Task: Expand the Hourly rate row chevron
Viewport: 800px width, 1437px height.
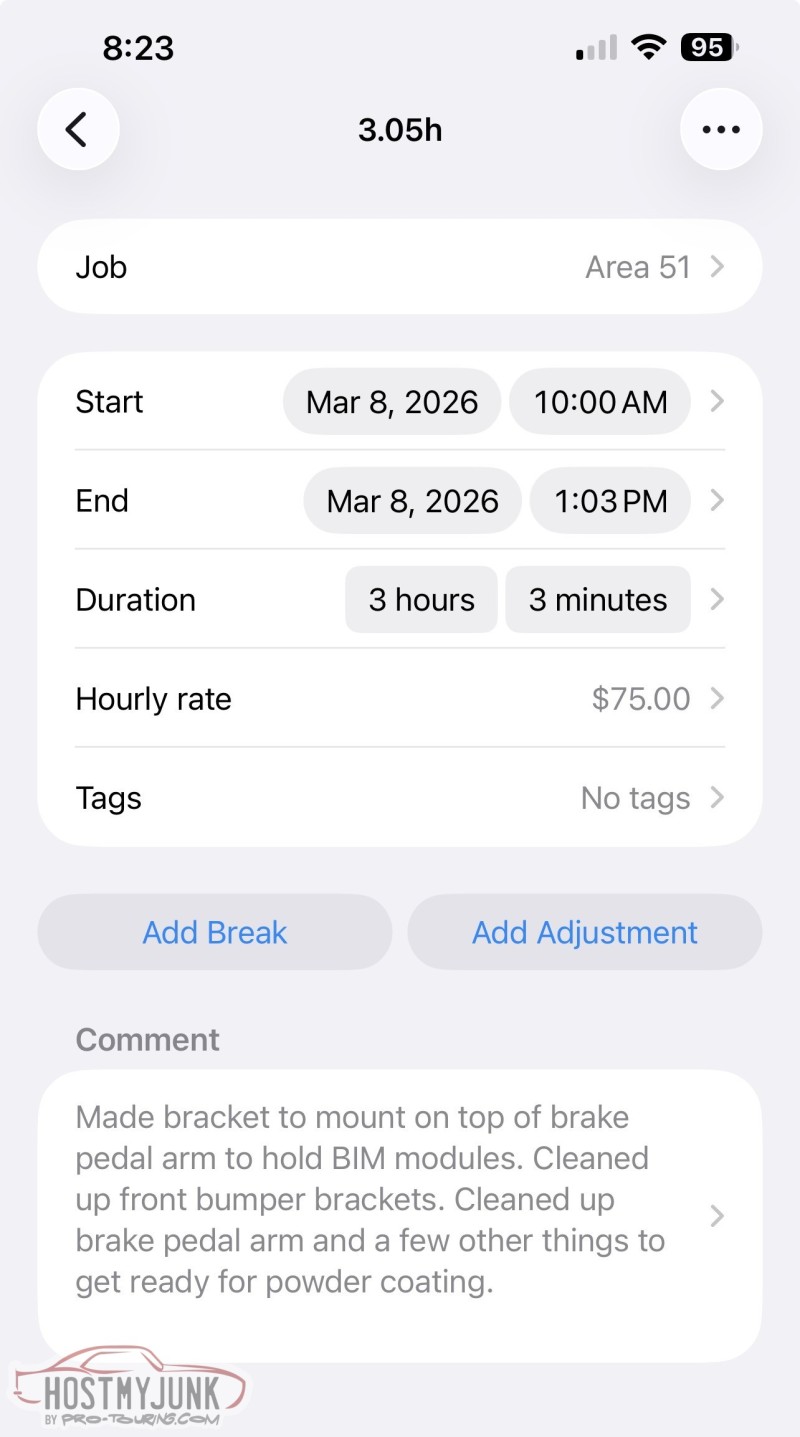Action: click(716, 699)
